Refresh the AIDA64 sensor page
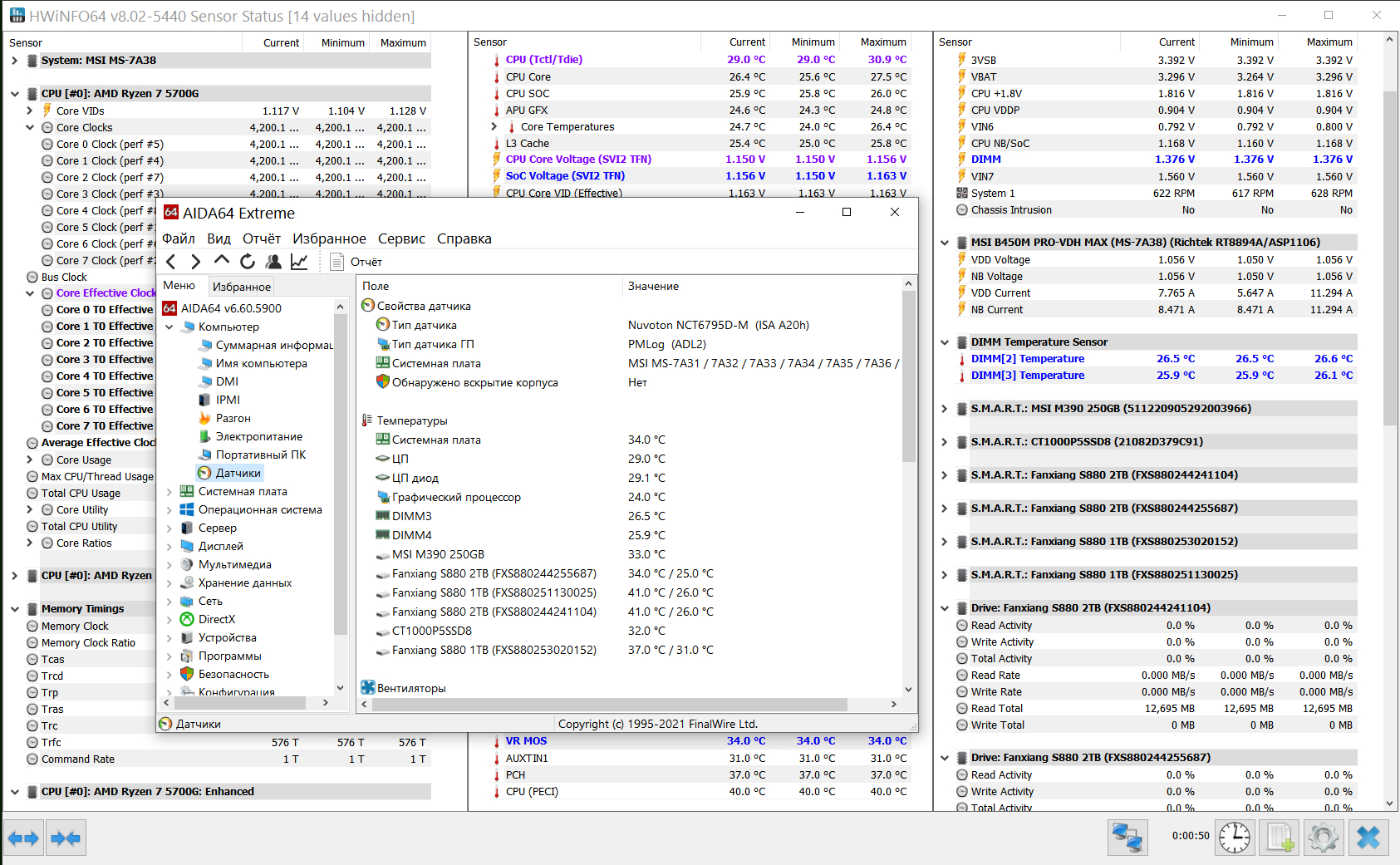Image resolution: width=1400 pixels, height=865 pixels. coord(248,262)
